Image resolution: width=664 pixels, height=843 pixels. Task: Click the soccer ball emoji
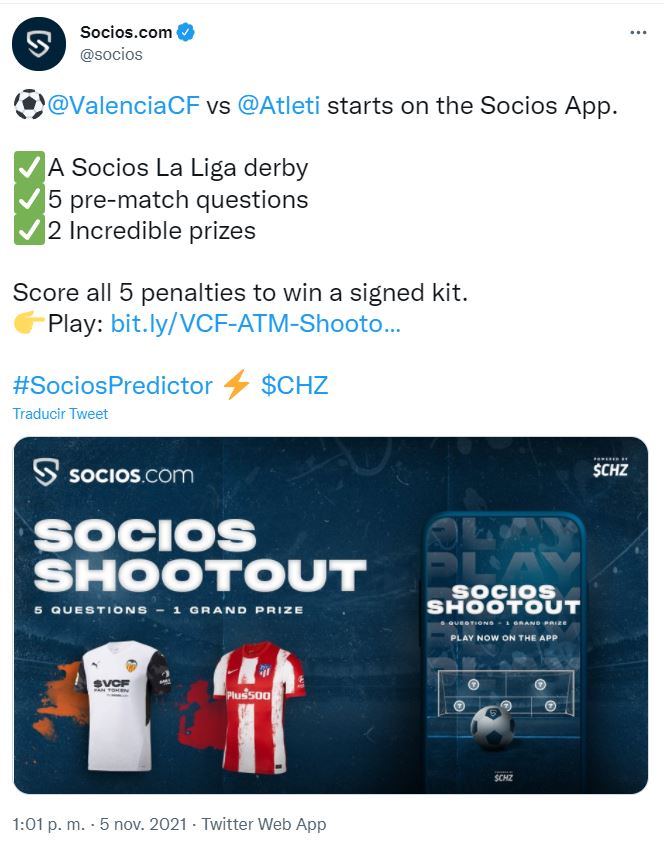tap(28, 105)
